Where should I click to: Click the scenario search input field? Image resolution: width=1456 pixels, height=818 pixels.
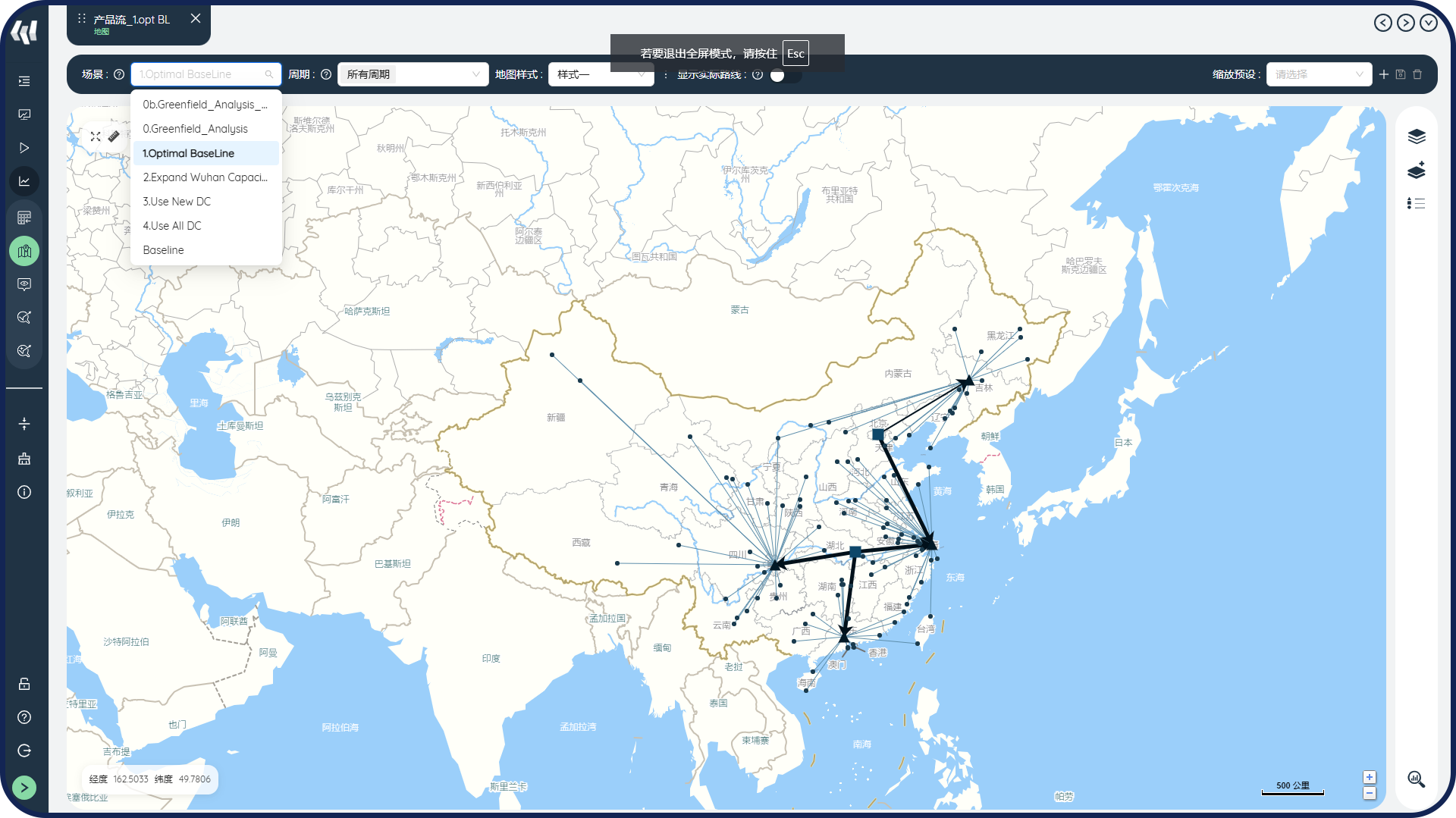[206, 74]
